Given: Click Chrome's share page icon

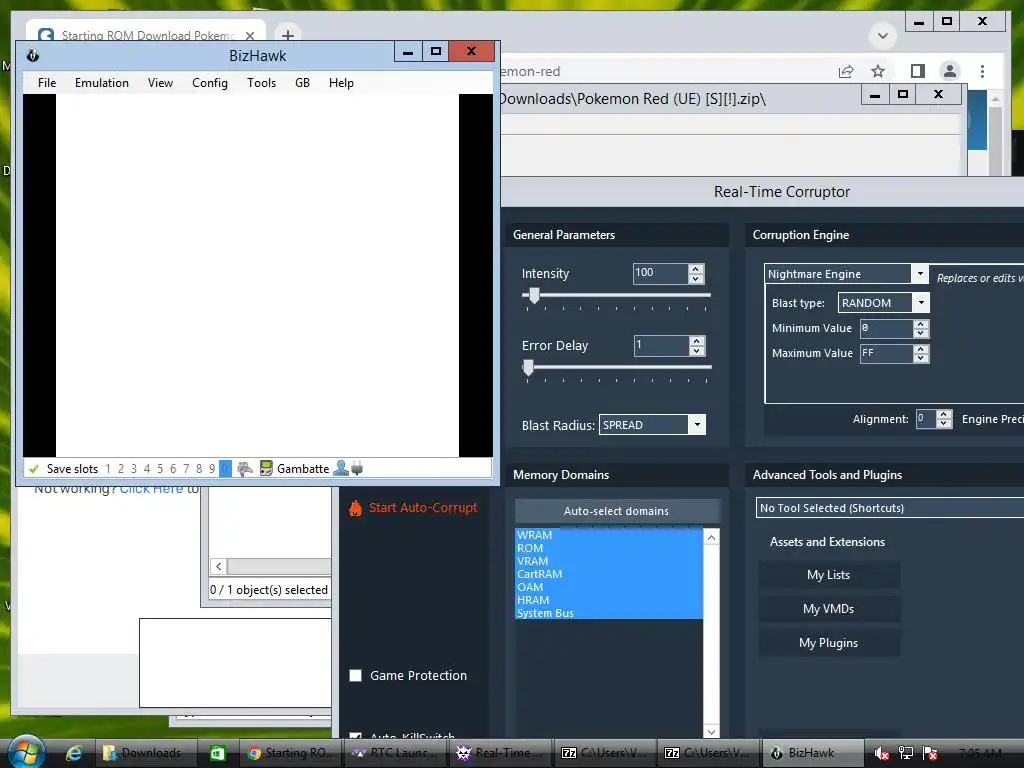Looking at the screenshot, I should point(846,71).
